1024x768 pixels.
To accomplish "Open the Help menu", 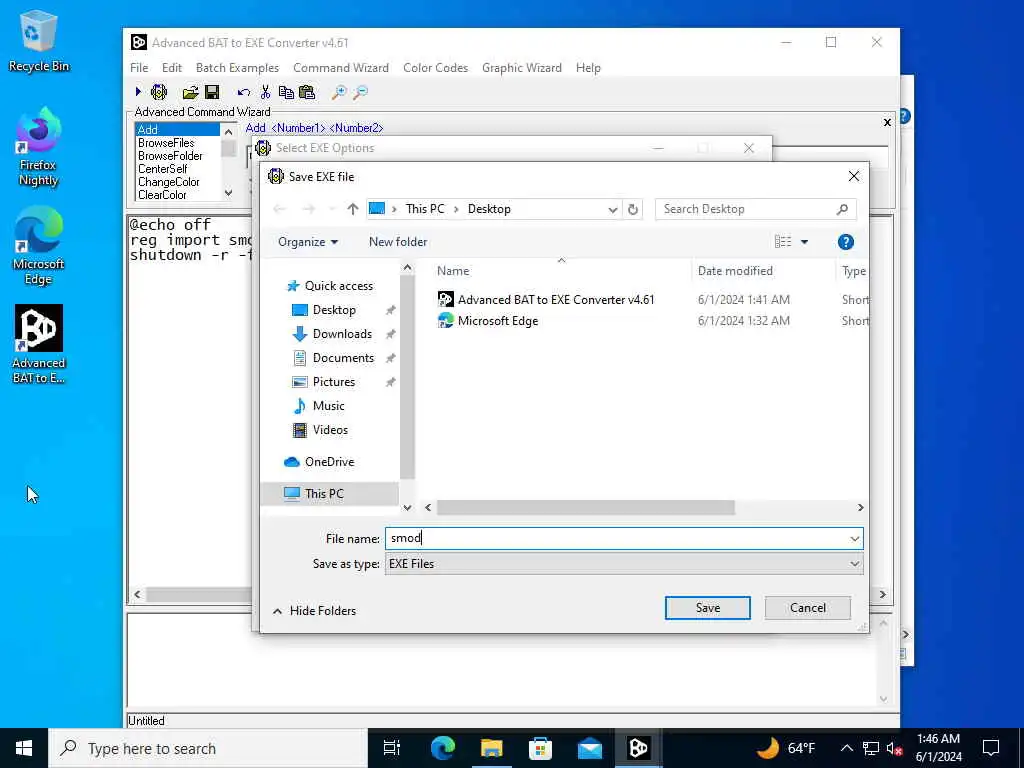I will [588, 68].
